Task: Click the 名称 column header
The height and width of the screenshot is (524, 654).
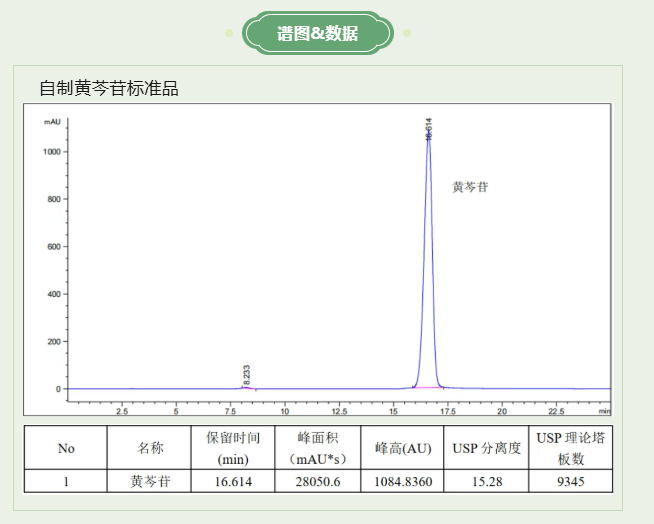Action: 150,448
